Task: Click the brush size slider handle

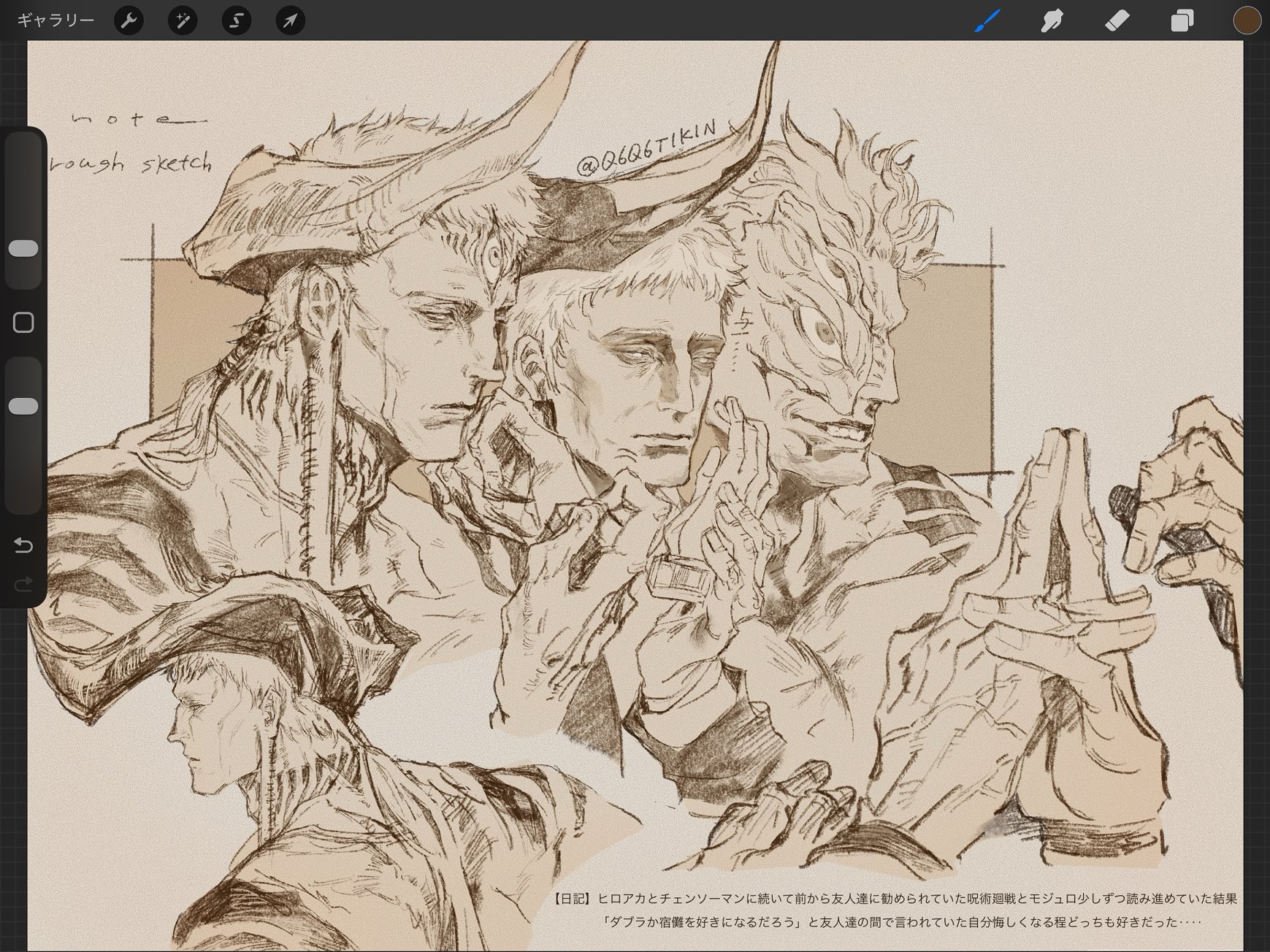Action: click(23, 248)
